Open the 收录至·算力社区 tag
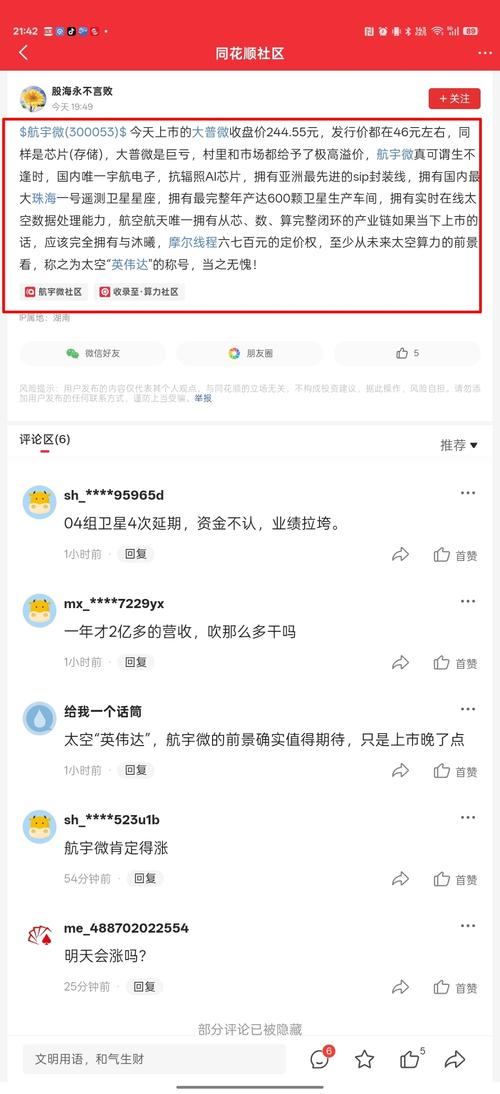The image size is (500, 1094). 139,292
